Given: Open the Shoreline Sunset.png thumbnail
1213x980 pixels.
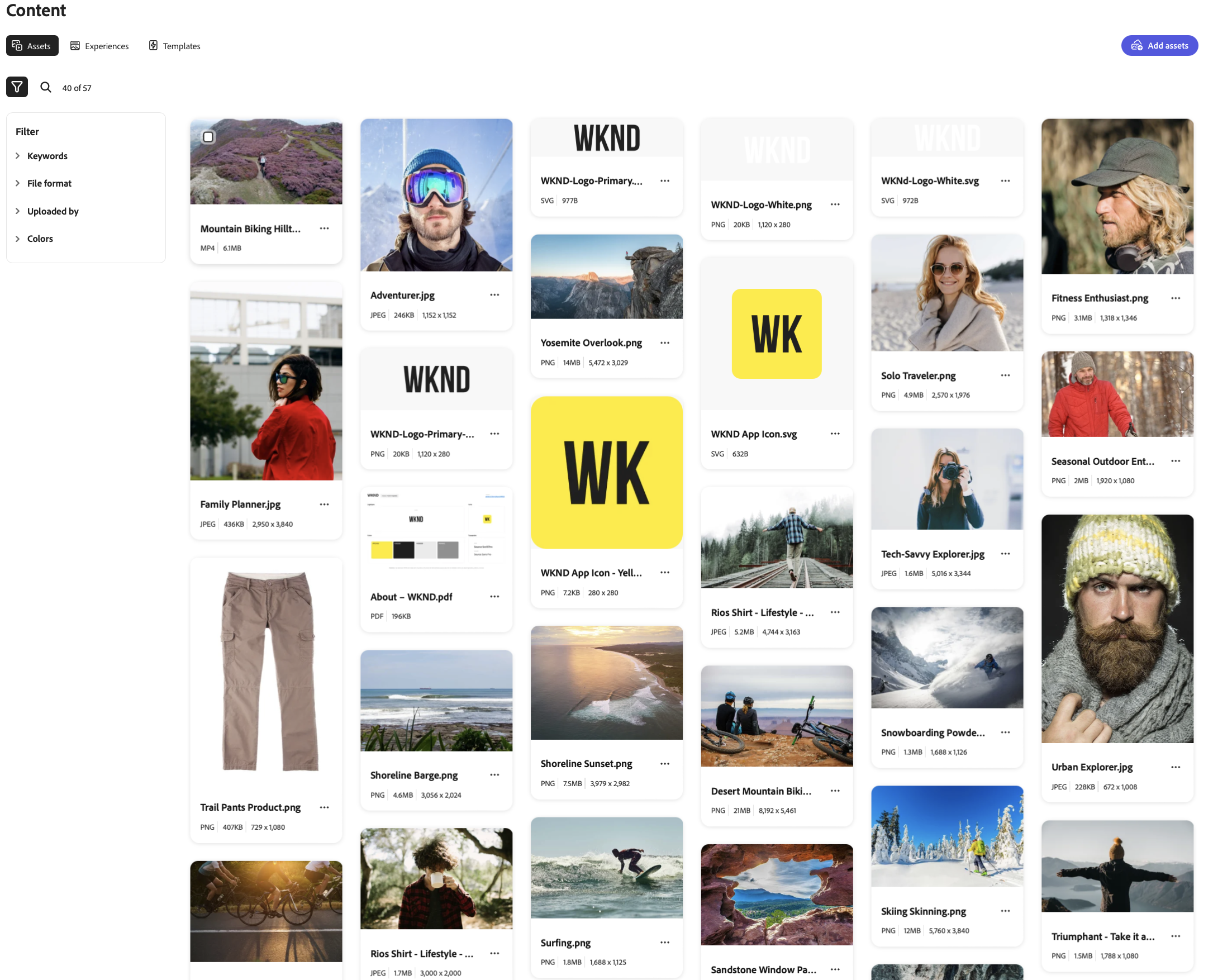Looking at the screenshot, I should (606, 683).
